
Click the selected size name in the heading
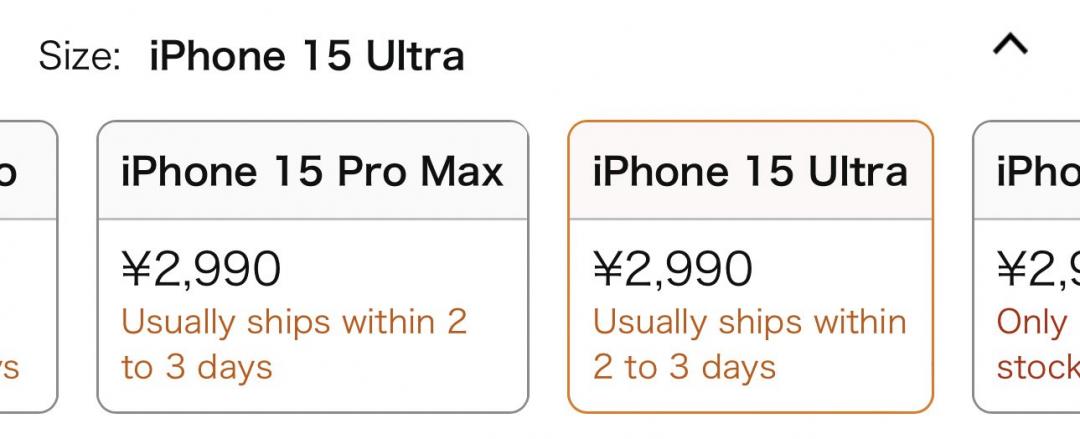point(307,56)
